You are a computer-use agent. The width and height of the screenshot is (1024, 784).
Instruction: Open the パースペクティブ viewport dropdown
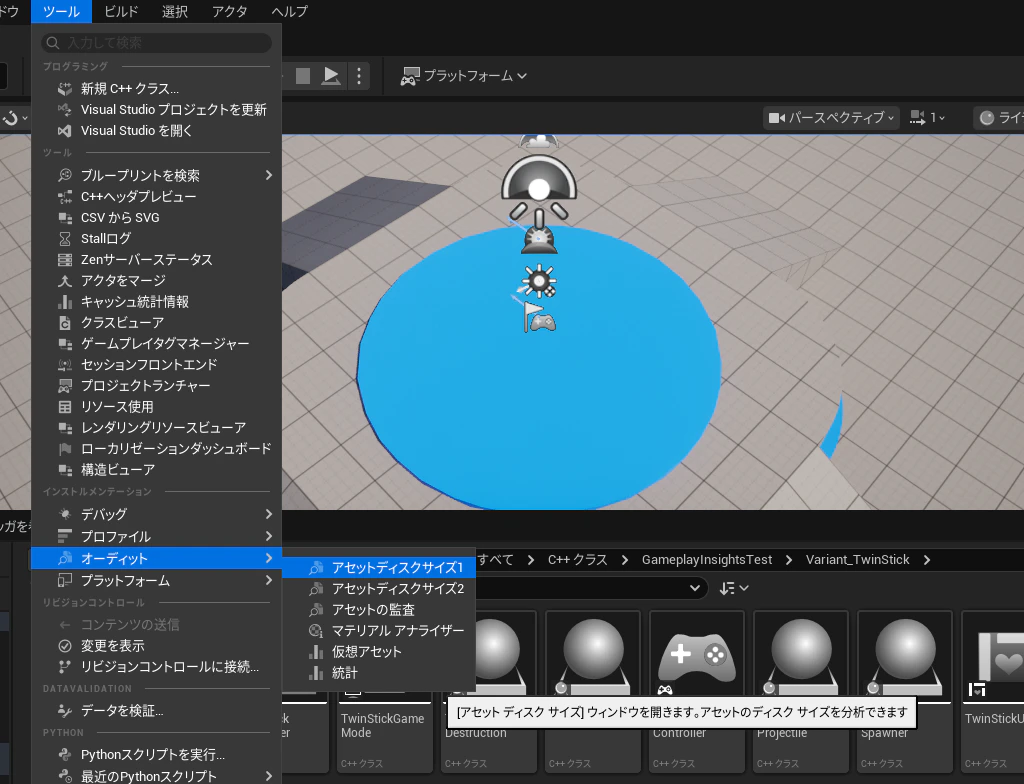[x=832, y=118]
